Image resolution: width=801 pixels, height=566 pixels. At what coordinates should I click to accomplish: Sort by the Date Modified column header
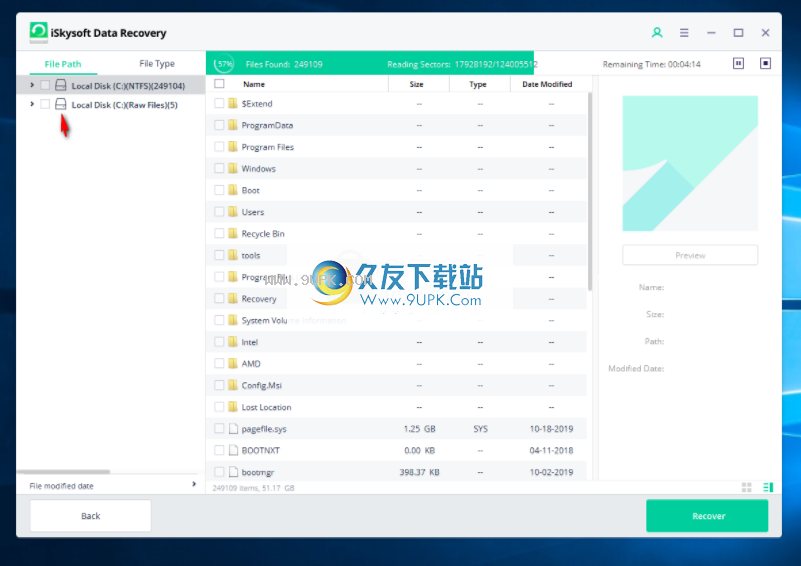(547, 84)
